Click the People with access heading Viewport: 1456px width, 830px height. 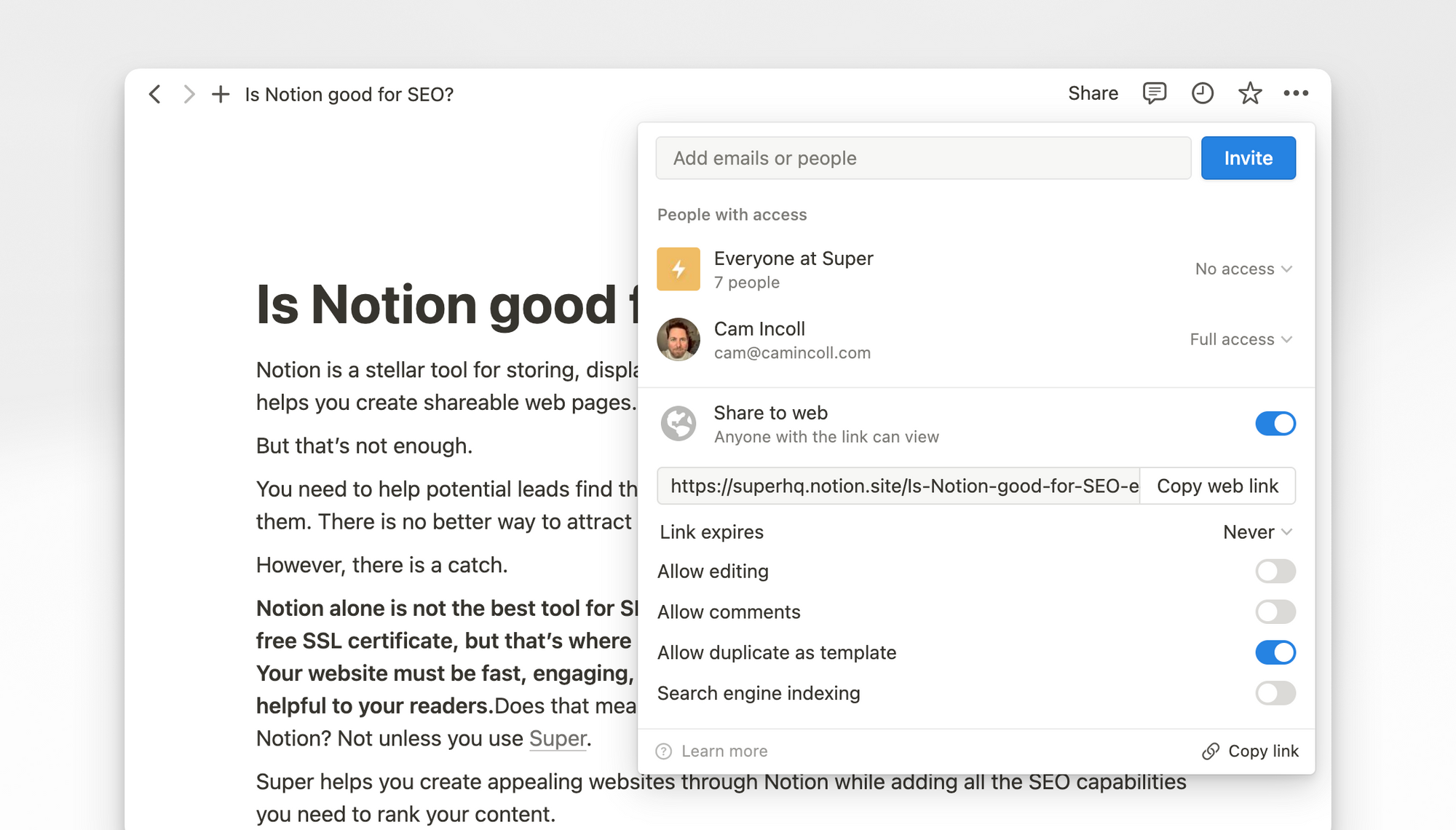pyautogui.click(x=732, y=215)
